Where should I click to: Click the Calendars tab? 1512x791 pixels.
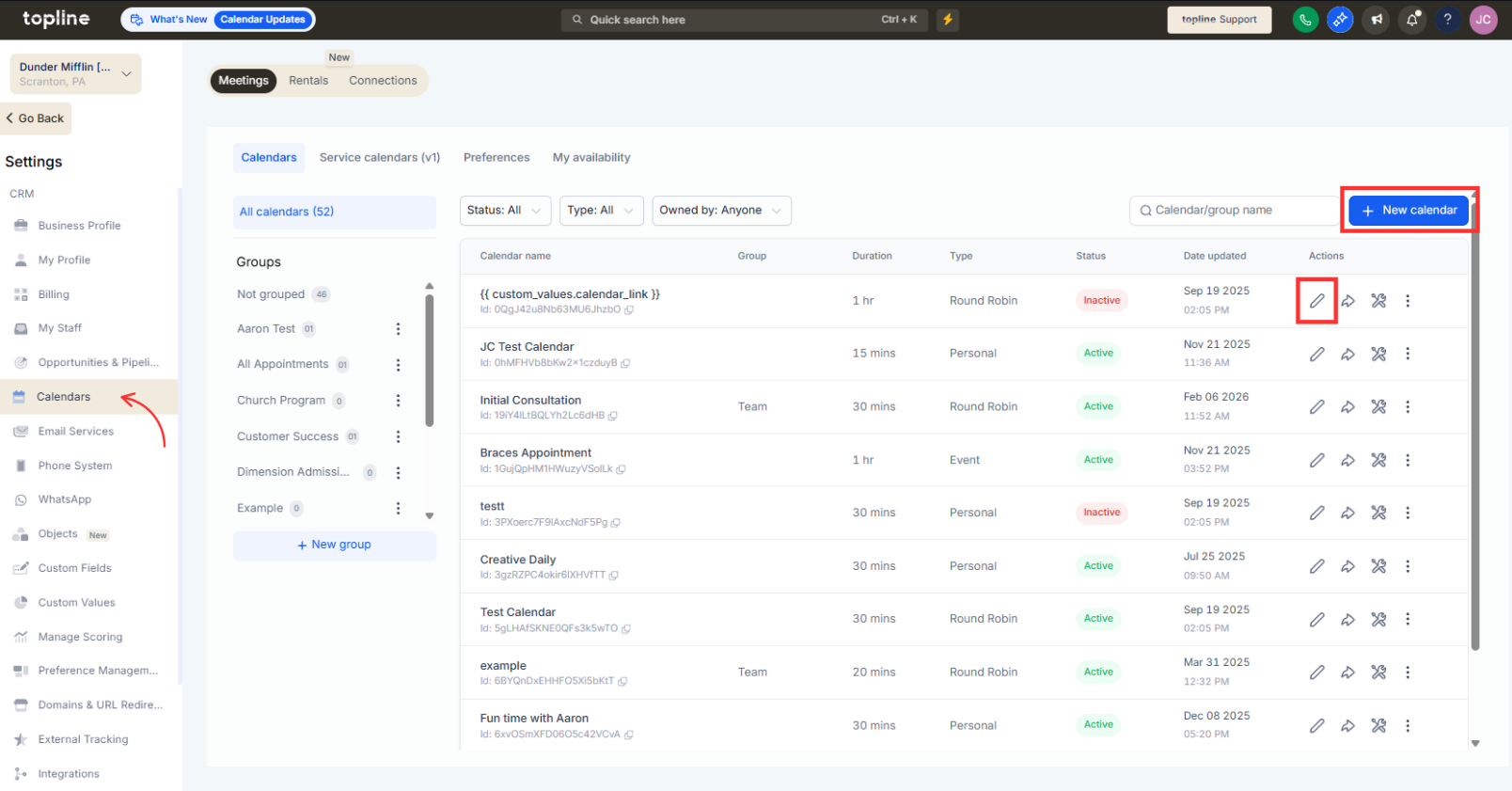pos(269,158)
